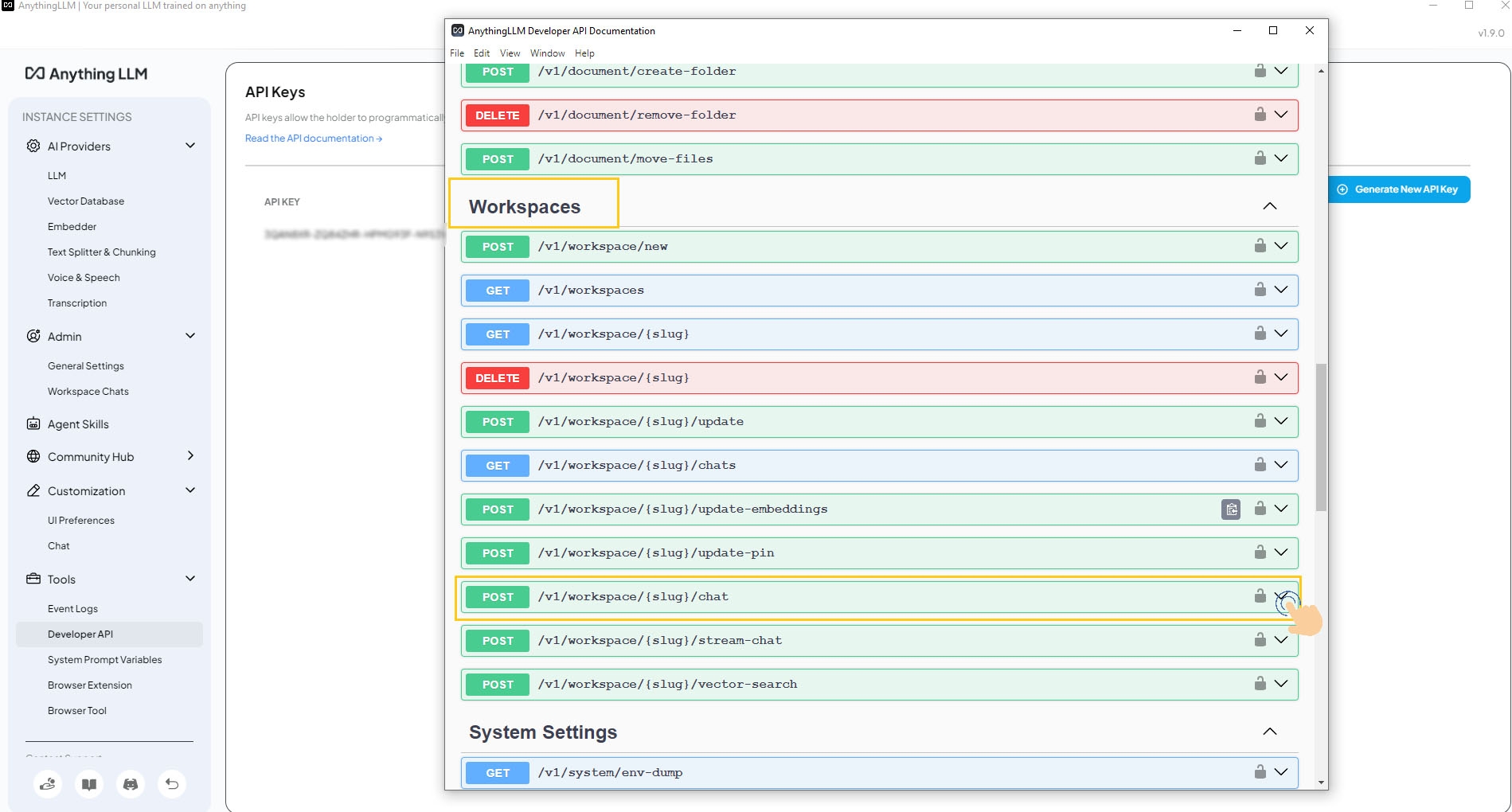Click the request body clipboard icon on update-embeddings

pyautogui.click(x=1230, y=509)
